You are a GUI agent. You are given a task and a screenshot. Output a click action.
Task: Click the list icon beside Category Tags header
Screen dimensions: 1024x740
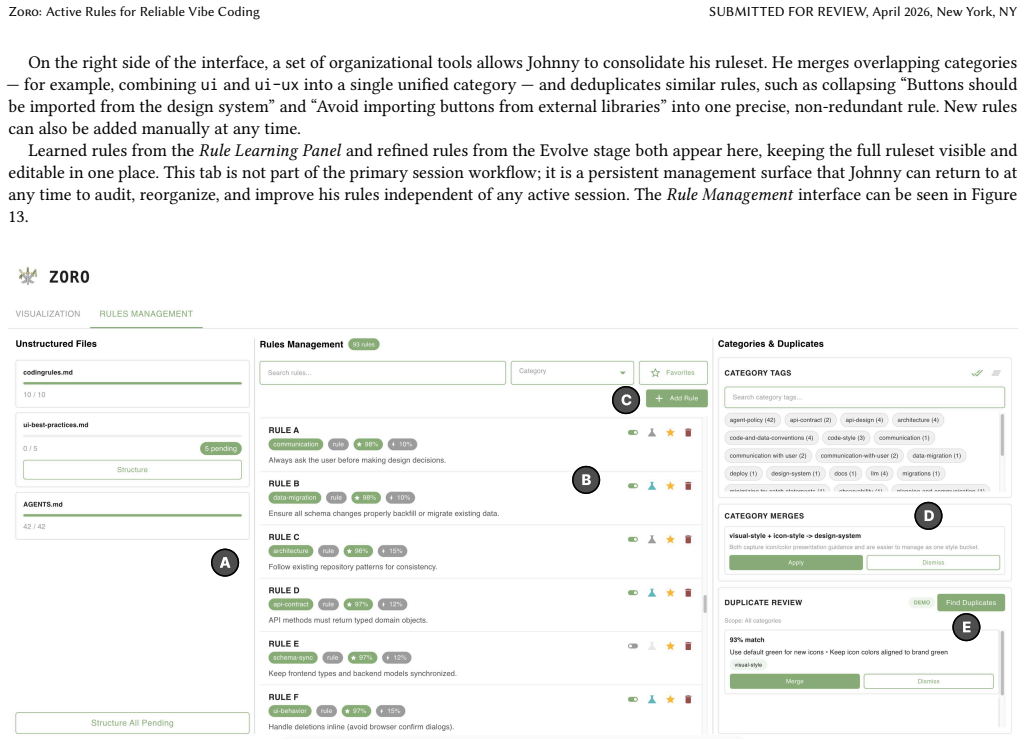[x=996, y=373]
